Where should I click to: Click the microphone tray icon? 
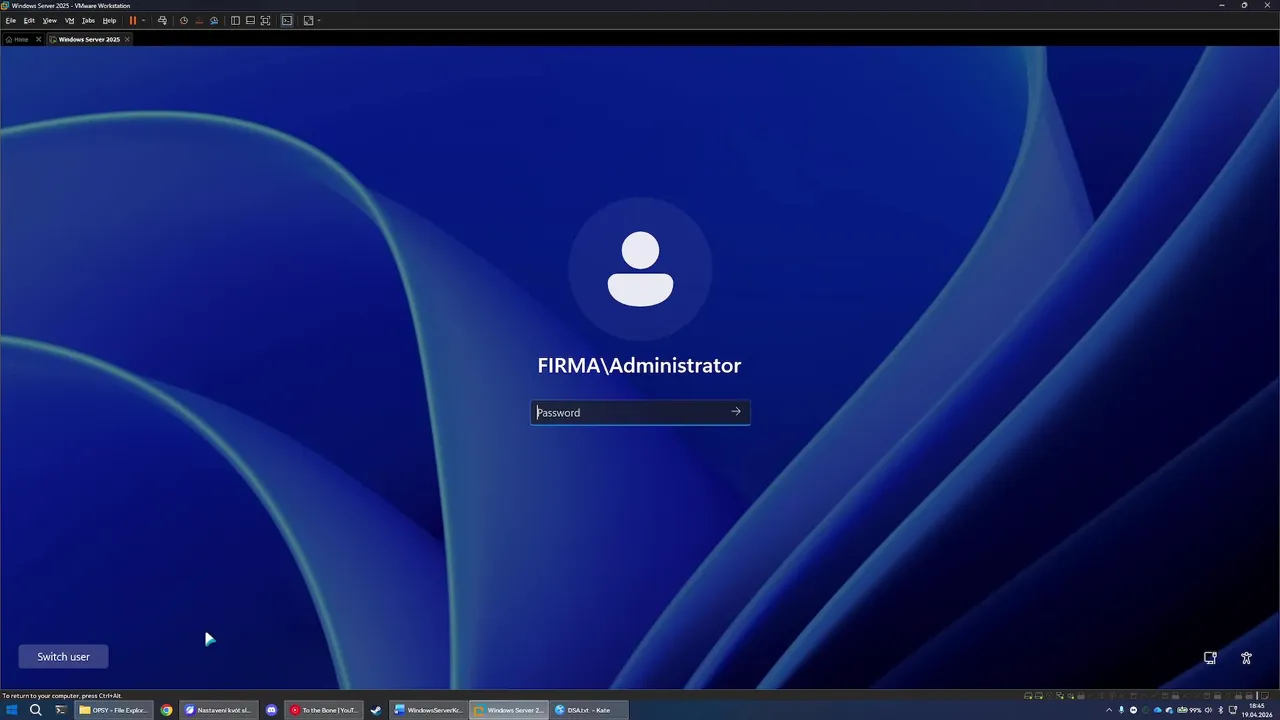1121,710
